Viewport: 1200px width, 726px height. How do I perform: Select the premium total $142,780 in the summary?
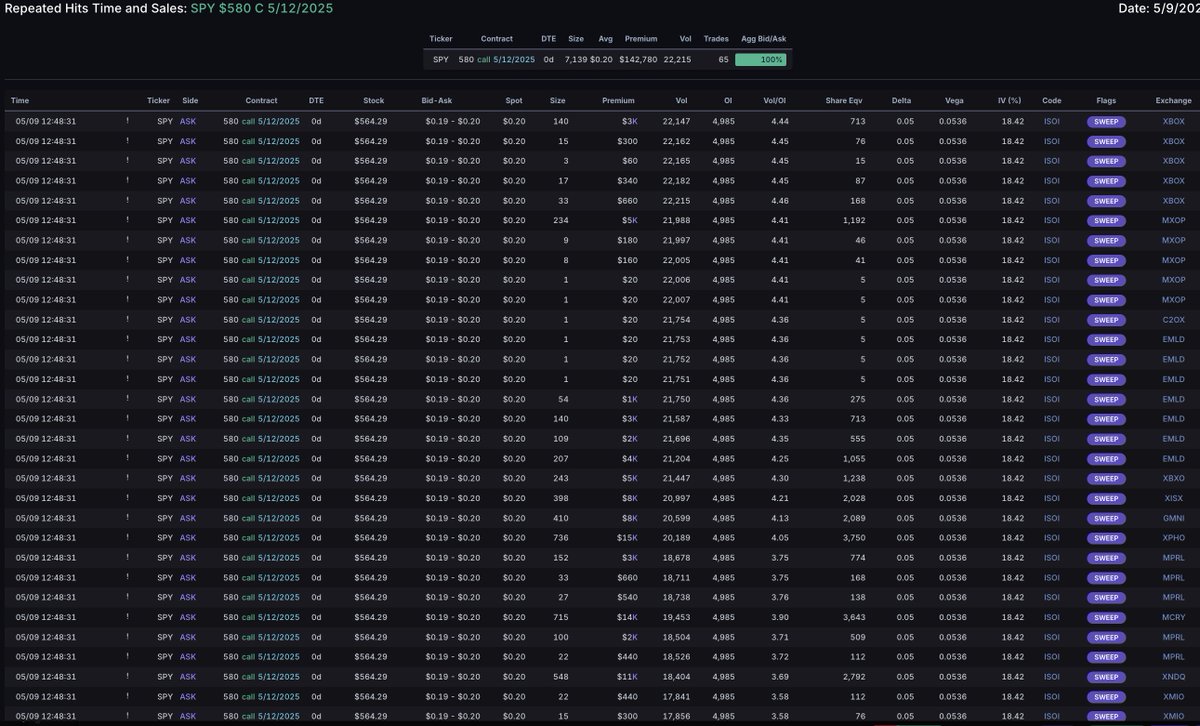pyautogui.click(x=638, y=60)
